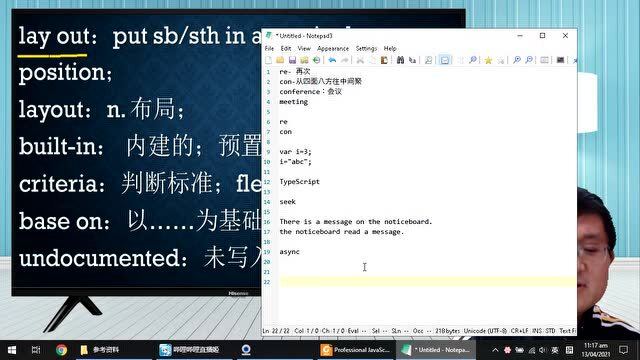The width and height of the screenshot is (640, 360).
Task: Click the Zoom Out magnifier icon
Action: 529,60
